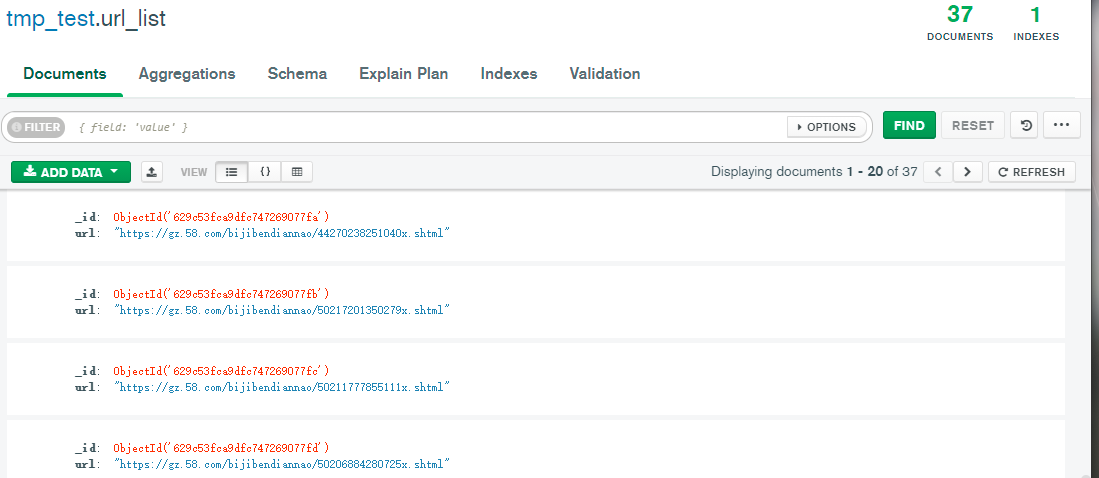Expand the query OPTIONS
The image size is (1099, 478).
coord(827,127)
